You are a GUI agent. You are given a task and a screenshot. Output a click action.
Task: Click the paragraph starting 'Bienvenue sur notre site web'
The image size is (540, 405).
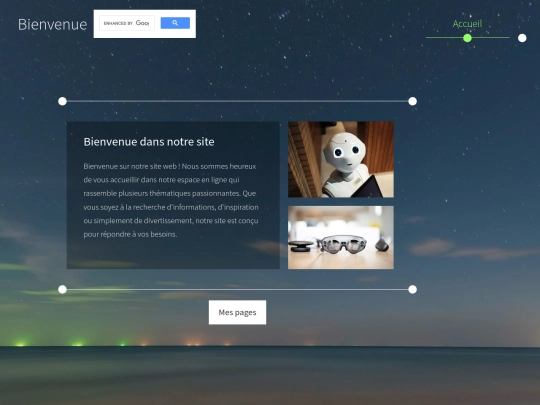point(171,200)
